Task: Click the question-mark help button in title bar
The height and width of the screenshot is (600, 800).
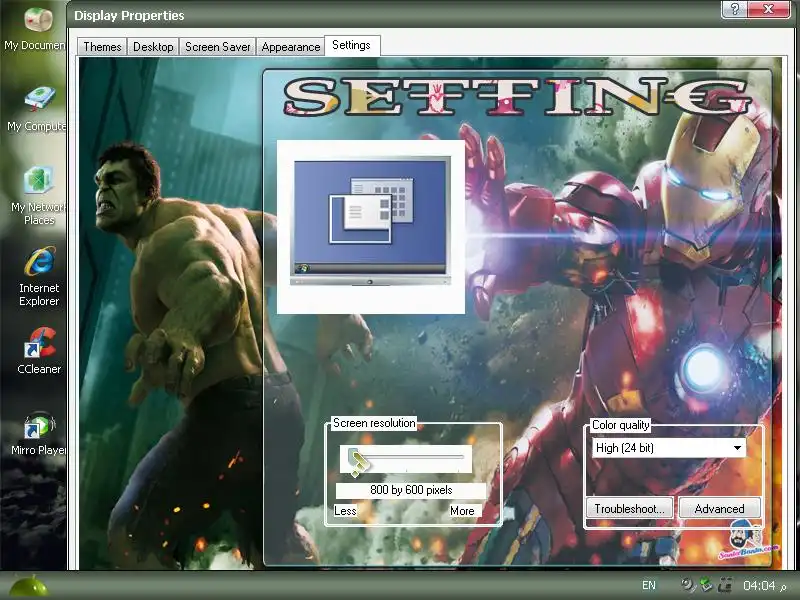Action: click(x=734, y=9)
